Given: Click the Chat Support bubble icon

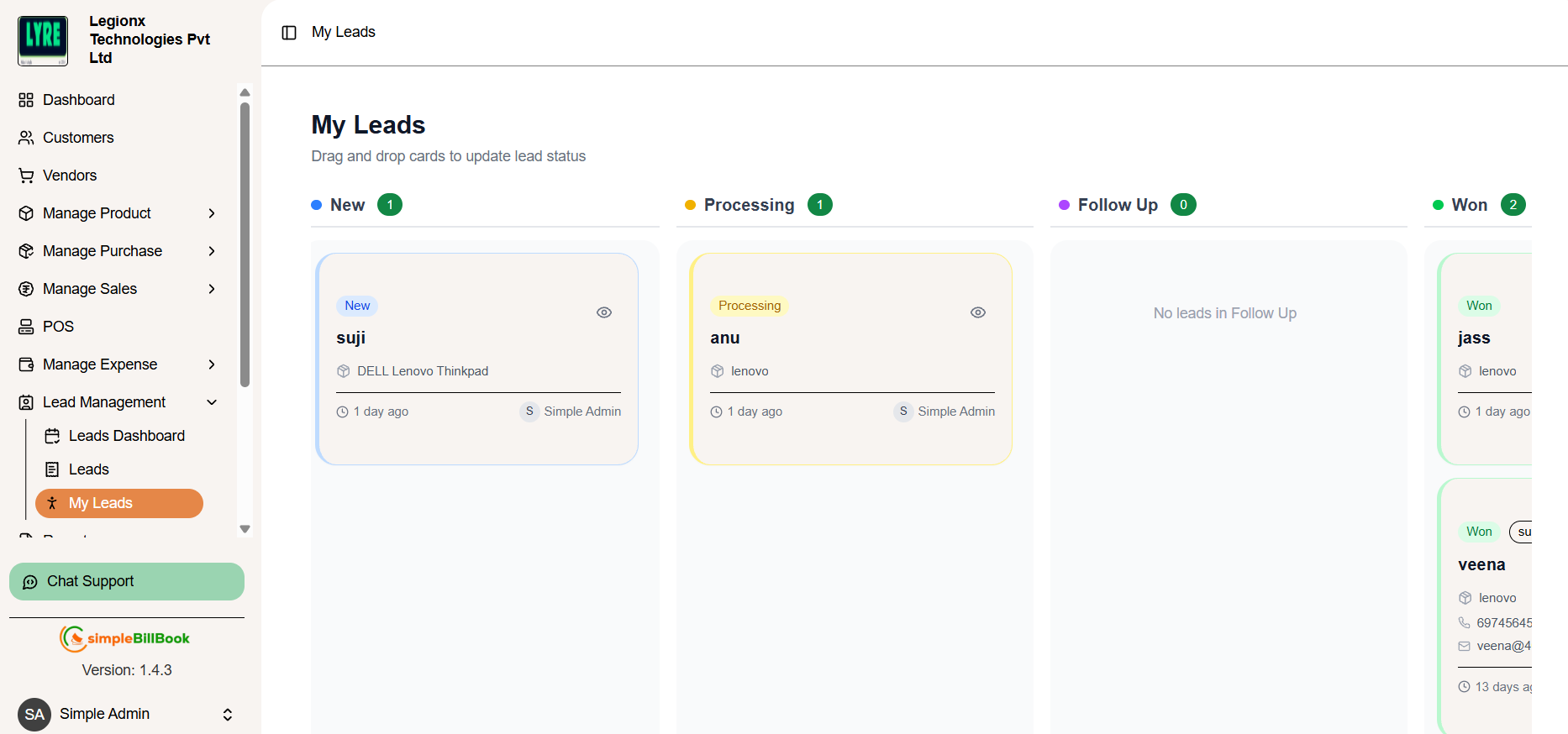Looking at the screenshot, I should (30, 582).
